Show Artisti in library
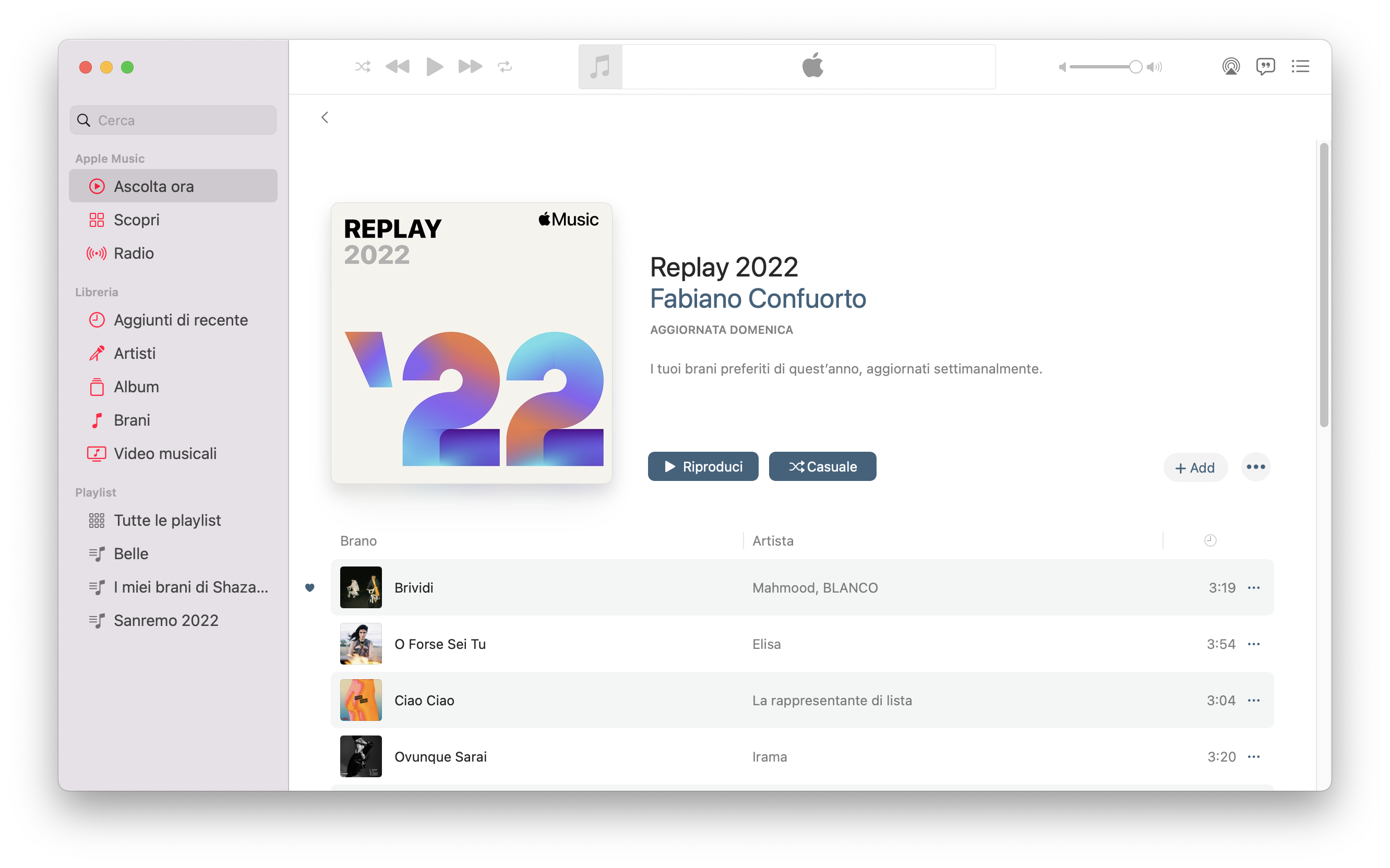The height and width of the screenshot is (868, 1390). click(x=173, y=353)
